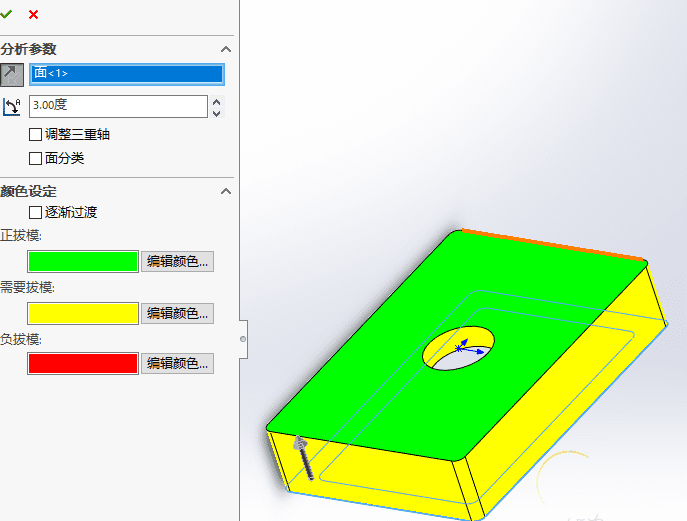The image size is (687, 521).
Task: Click the panel splitter collapse handle
Action: [x=243, y=339]
